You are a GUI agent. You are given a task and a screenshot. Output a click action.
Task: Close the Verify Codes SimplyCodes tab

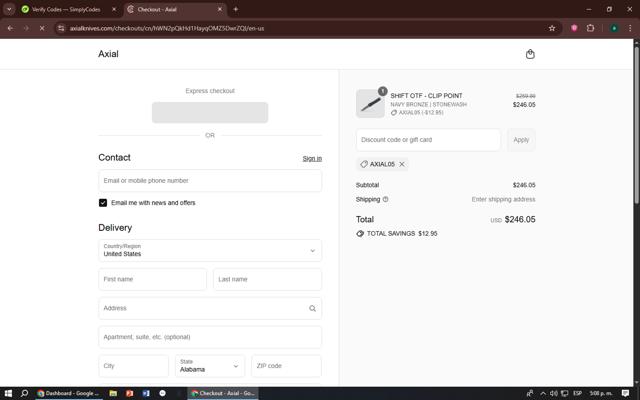(x=114, y=9)
